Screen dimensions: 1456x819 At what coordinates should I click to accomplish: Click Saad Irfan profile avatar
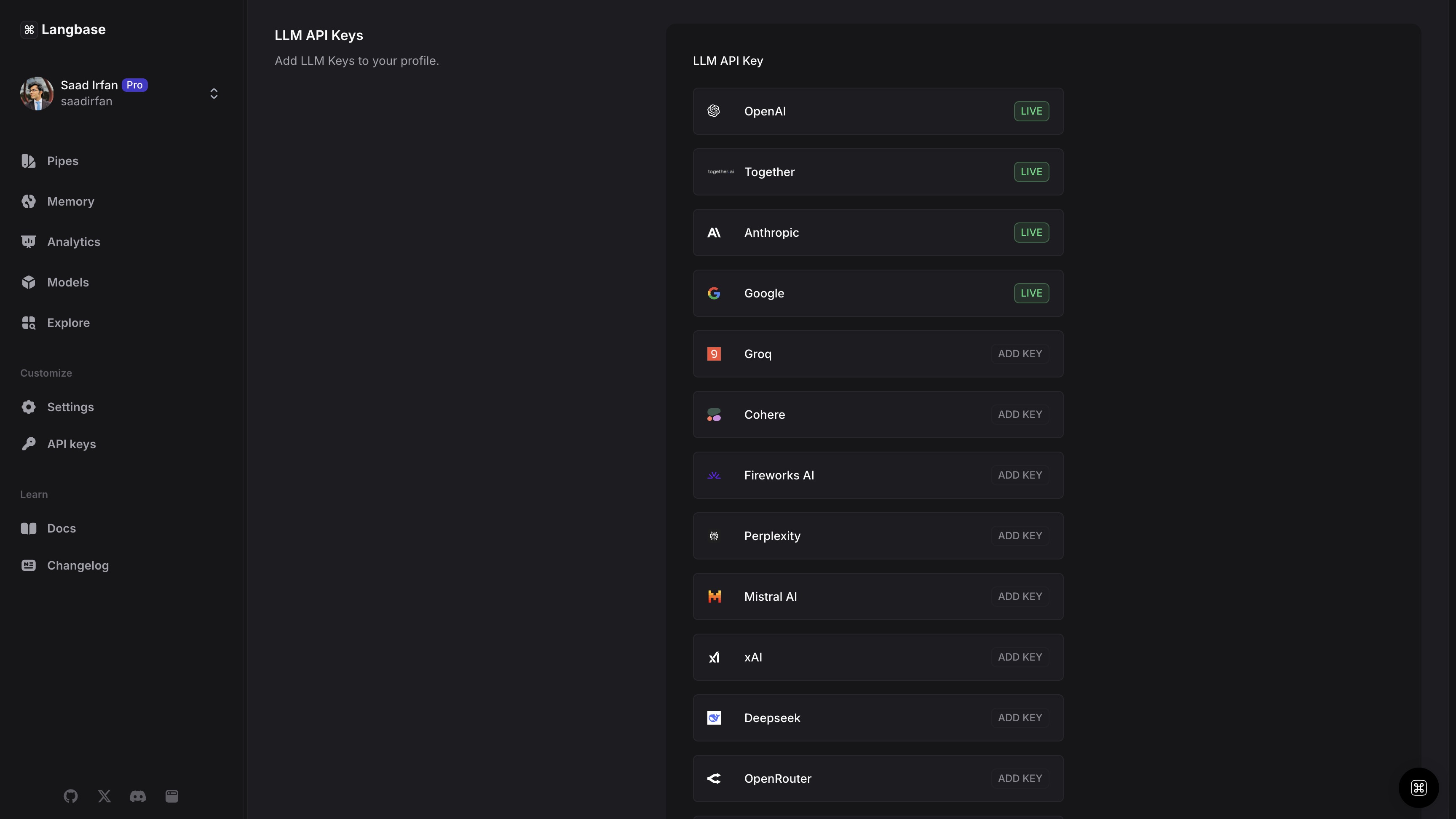(37, 93)
